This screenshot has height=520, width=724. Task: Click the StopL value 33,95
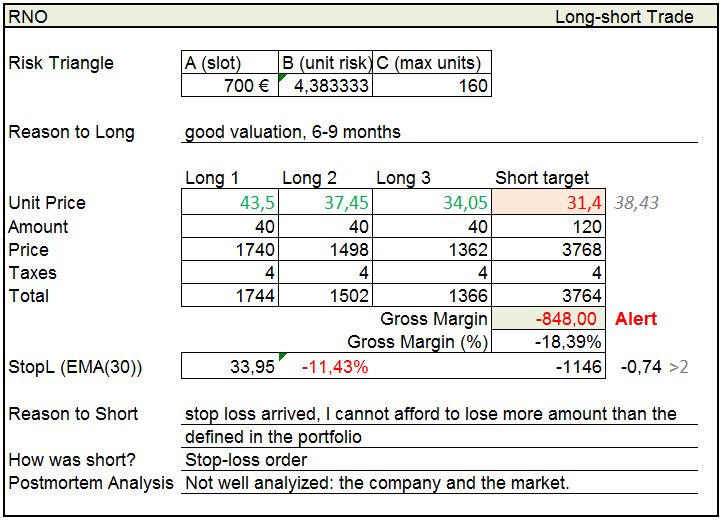(229, 367)
